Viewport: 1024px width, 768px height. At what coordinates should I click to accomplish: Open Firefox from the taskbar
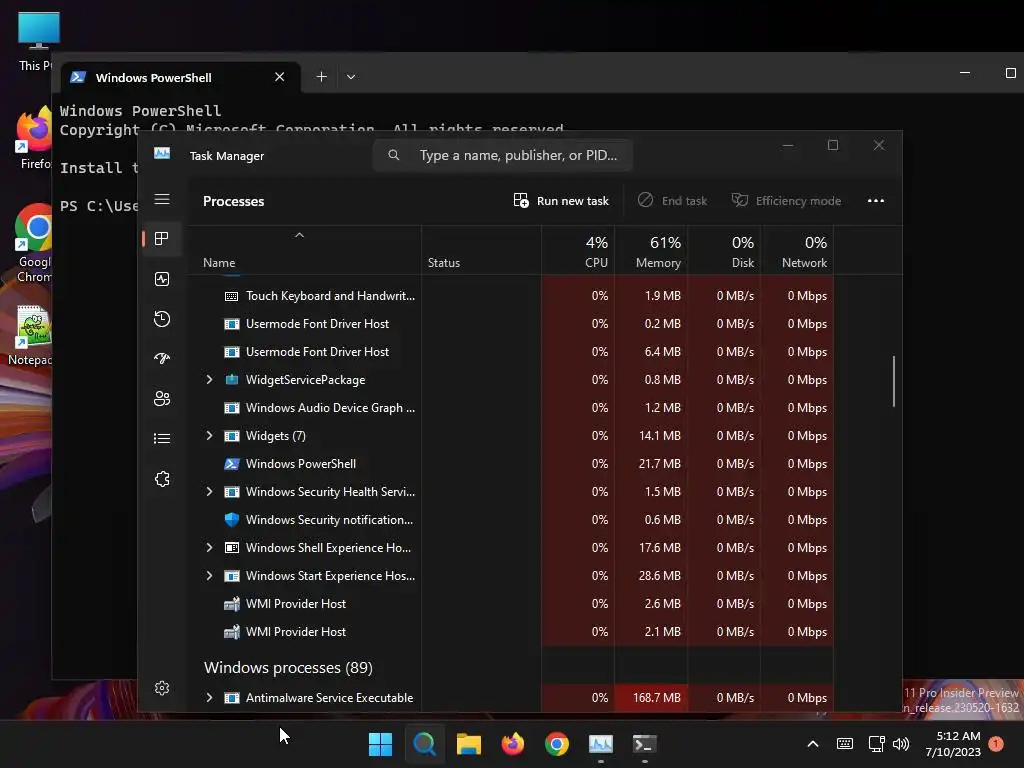[x=513, y=744]
